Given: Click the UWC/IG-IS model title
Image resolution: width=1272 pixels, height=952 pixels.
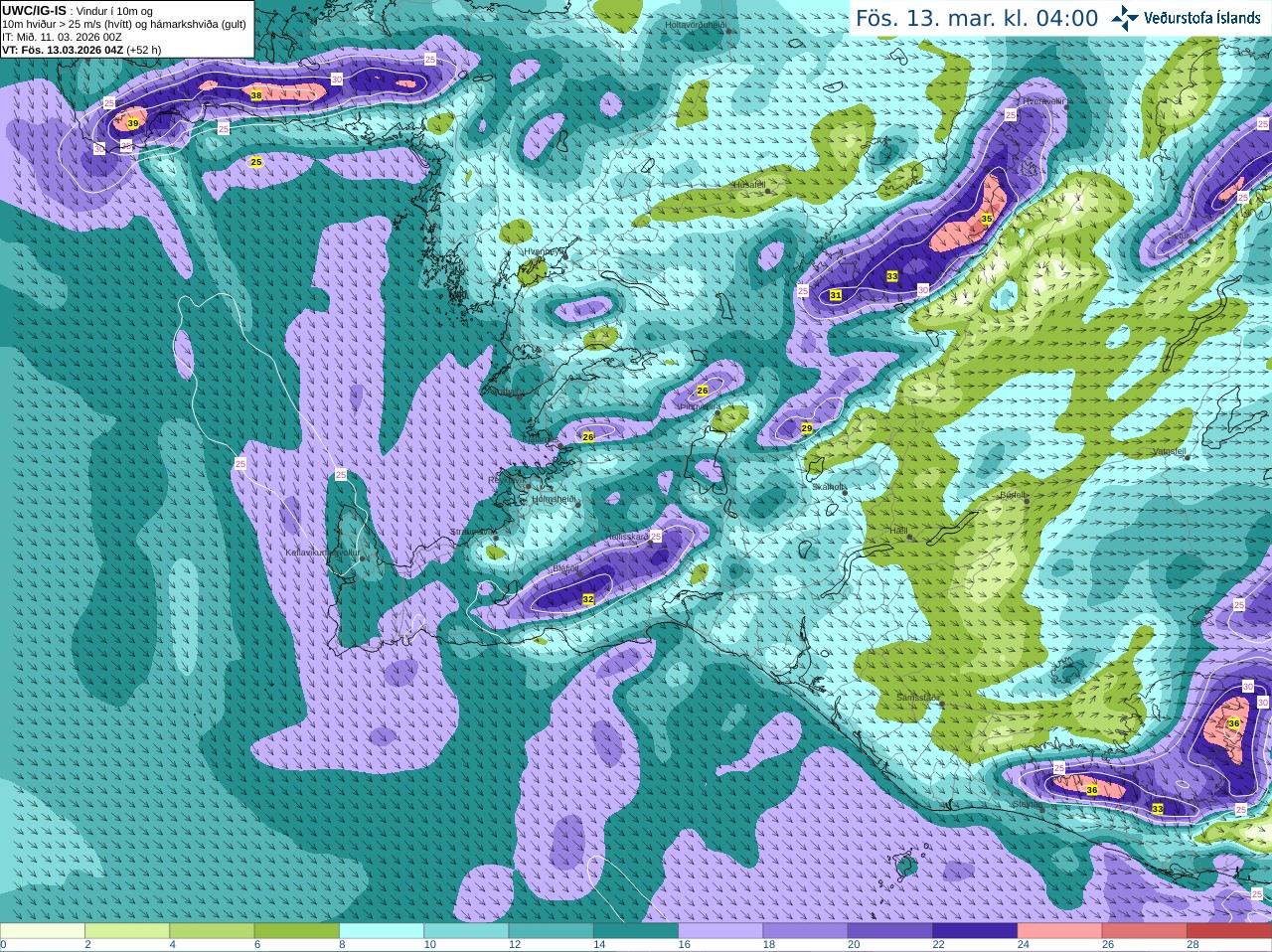Looking at the screenshot, I should 34,10.
